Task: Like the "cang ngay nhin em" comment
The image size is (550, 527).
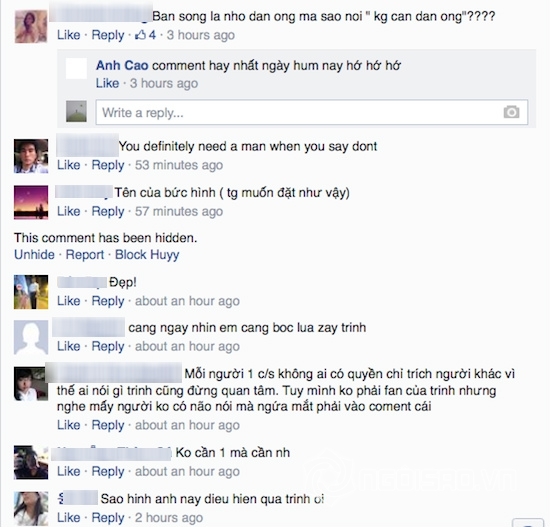Action: (68, 346)
